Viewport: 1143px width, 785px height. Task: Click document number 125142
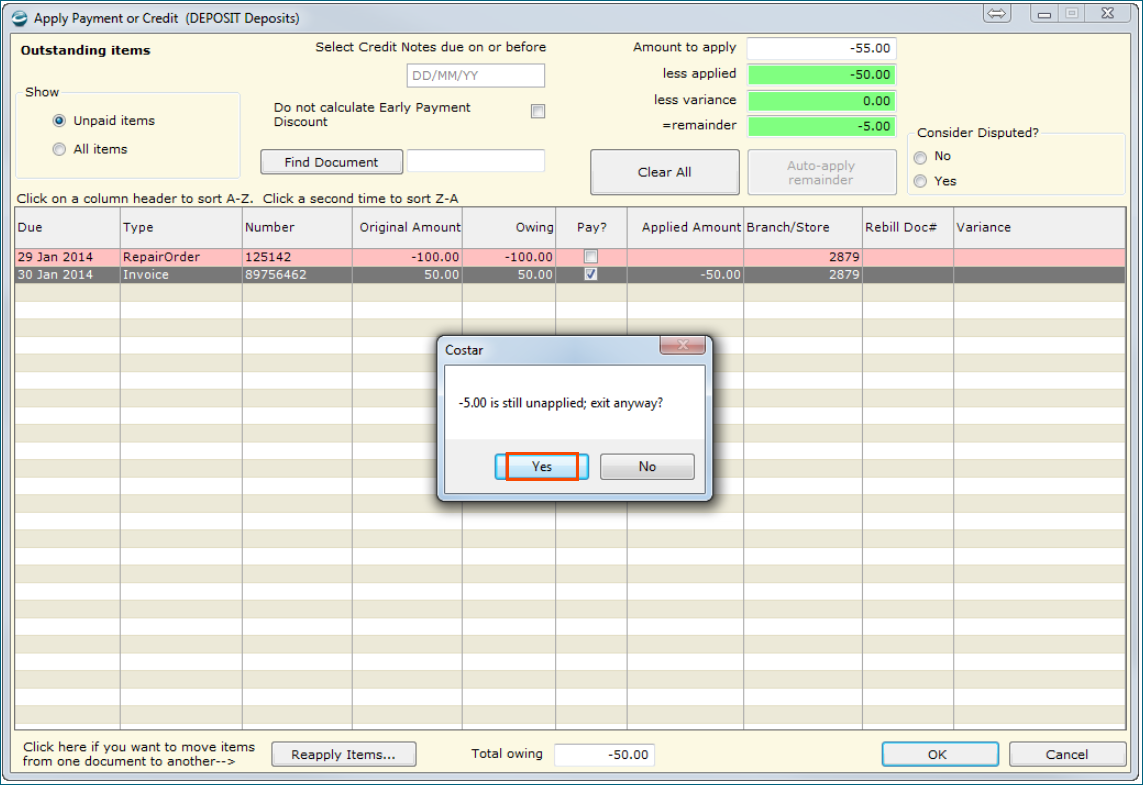click(x=297, y=257)
